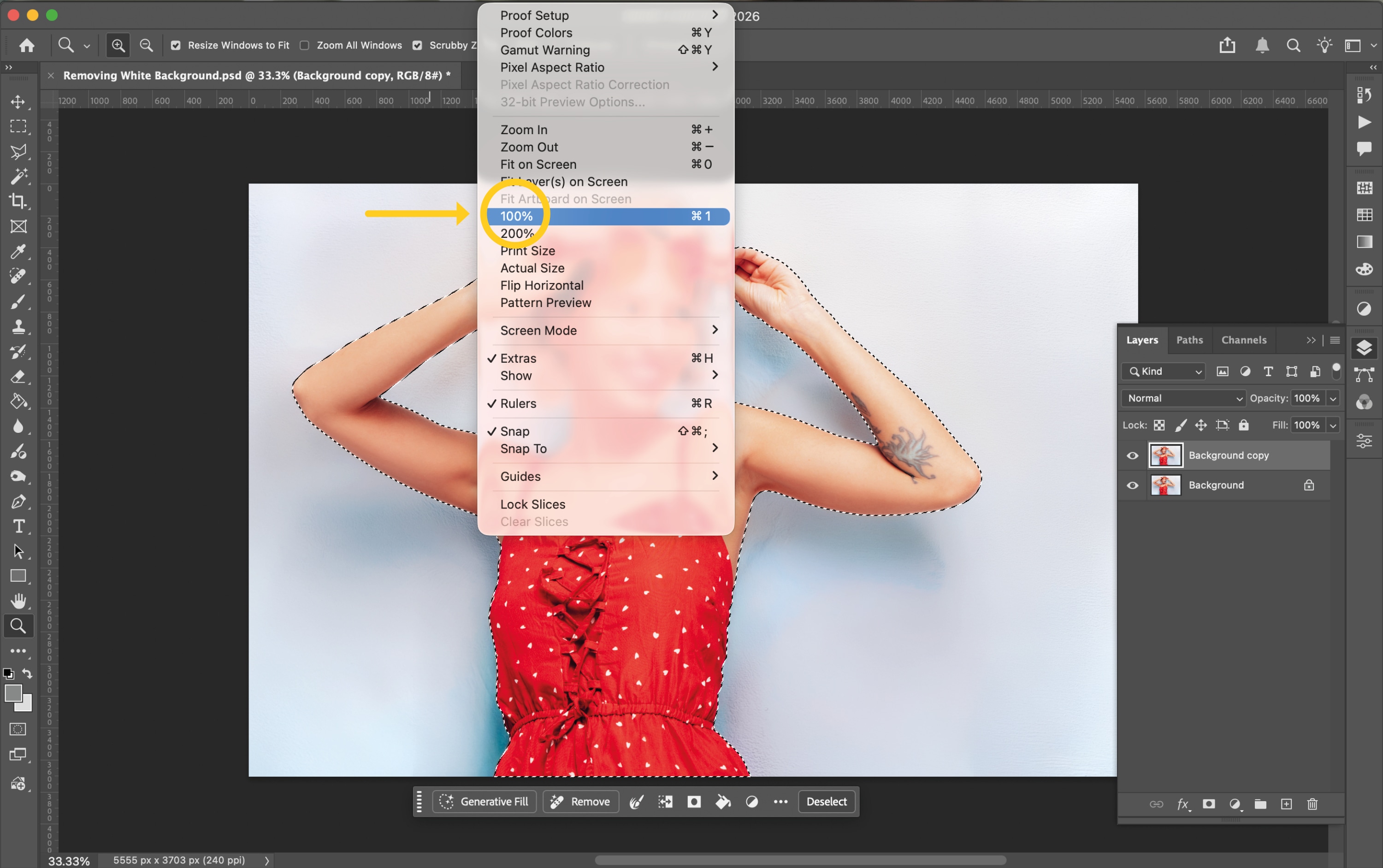
Task: Select the Type tool
Action: pyautogui.click(x=18, y=526)
